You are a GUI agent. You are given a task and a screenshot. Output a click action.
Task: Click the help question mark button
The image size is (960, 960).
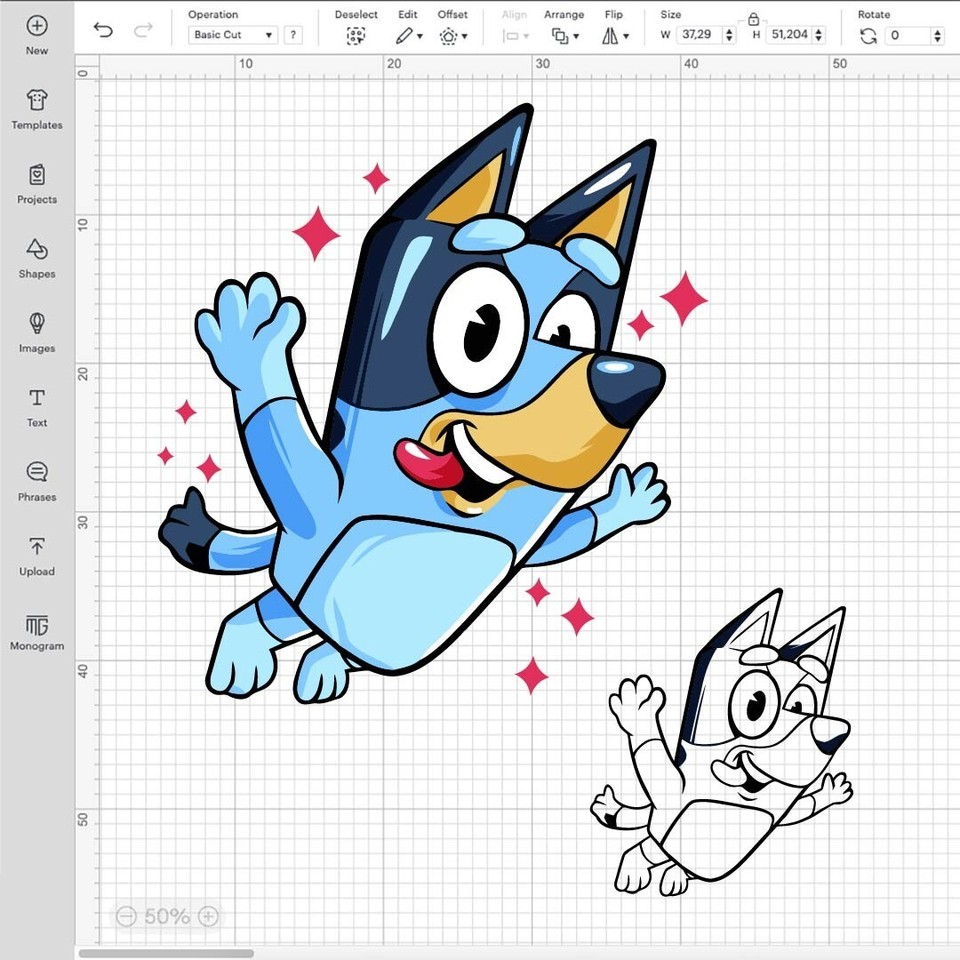tap(293, 35)
